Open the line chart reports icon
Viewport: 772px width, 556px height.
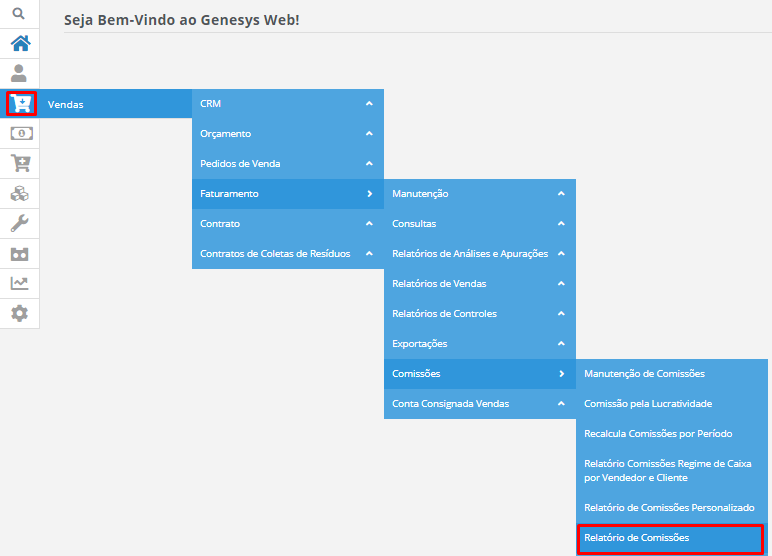click(x=20, y=283)
